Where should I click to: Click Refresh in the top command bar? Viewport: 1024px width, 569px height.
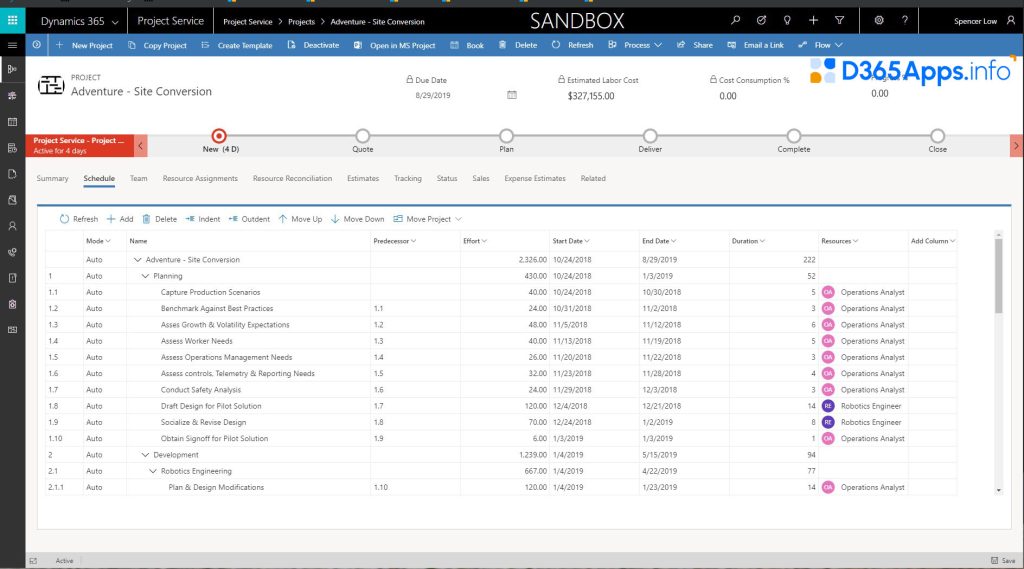(x=572, y=45)
